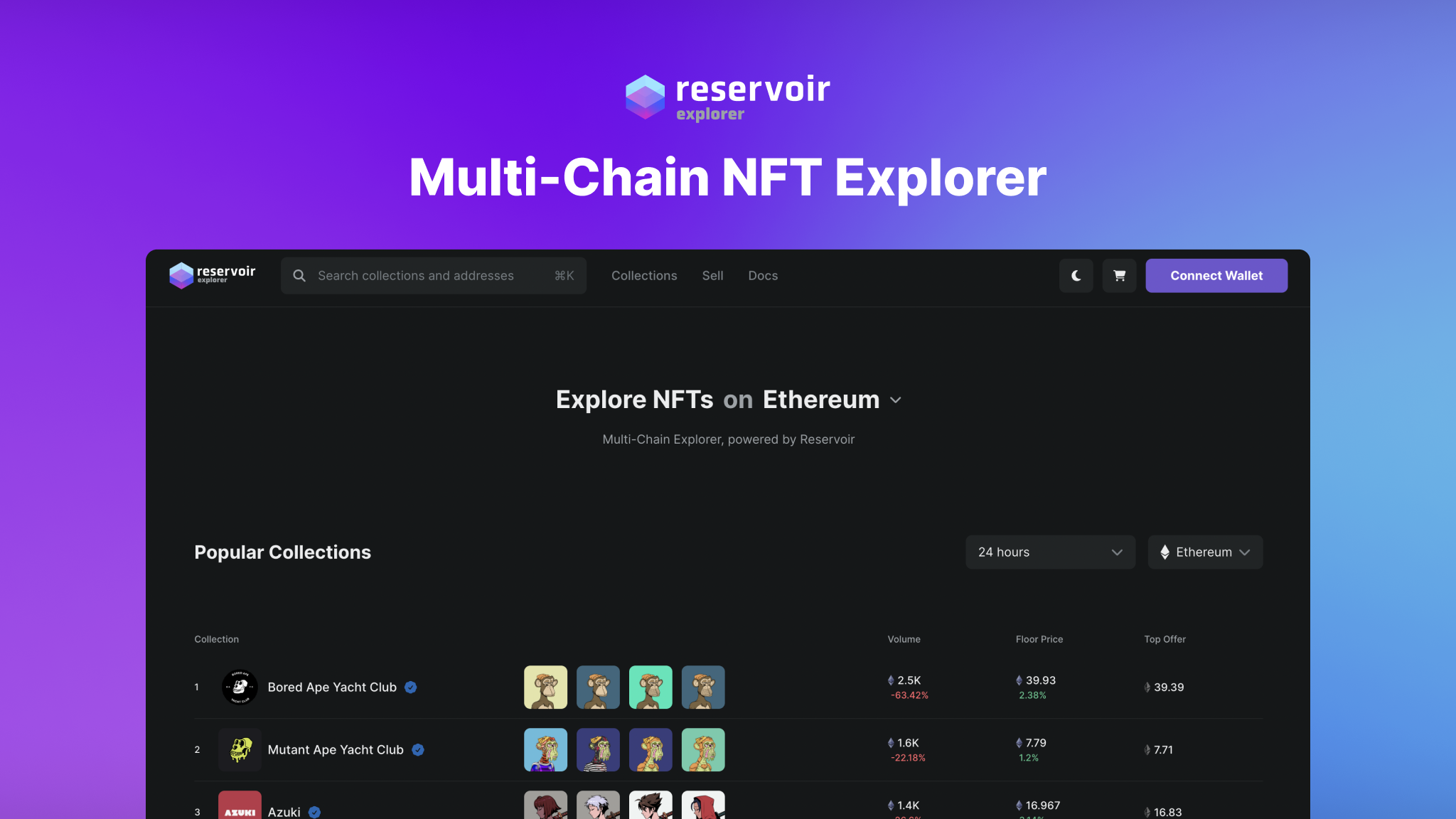Viewport: 1456px width, 819px height.
Task: Click the ⌘K shortcut hint in search
Action: point(564,276)
